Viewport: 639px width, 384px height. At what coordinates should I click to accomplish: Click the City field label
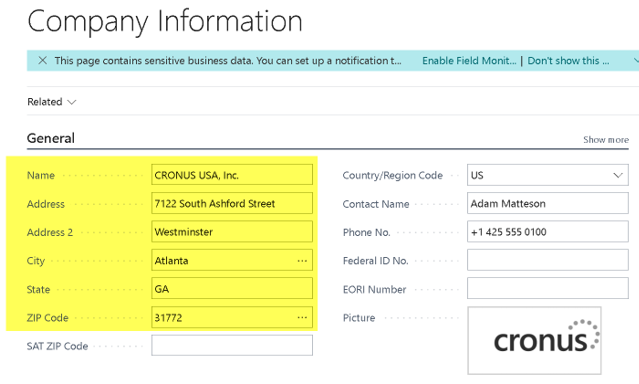click(36, 261)
